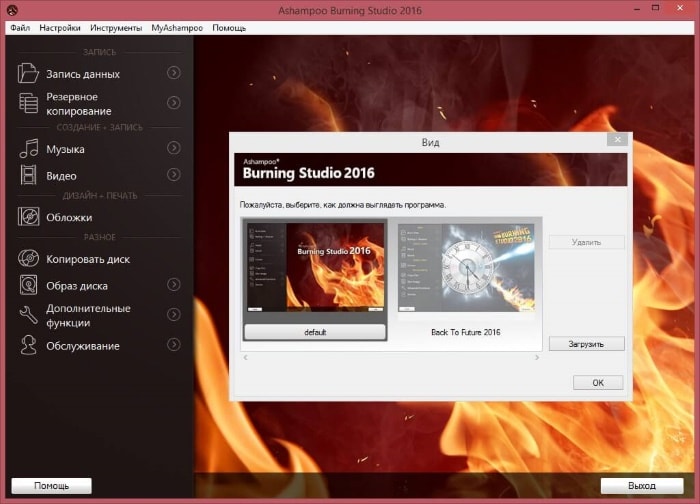Select the default fire skin thumbnail

[x=315, y=267]
